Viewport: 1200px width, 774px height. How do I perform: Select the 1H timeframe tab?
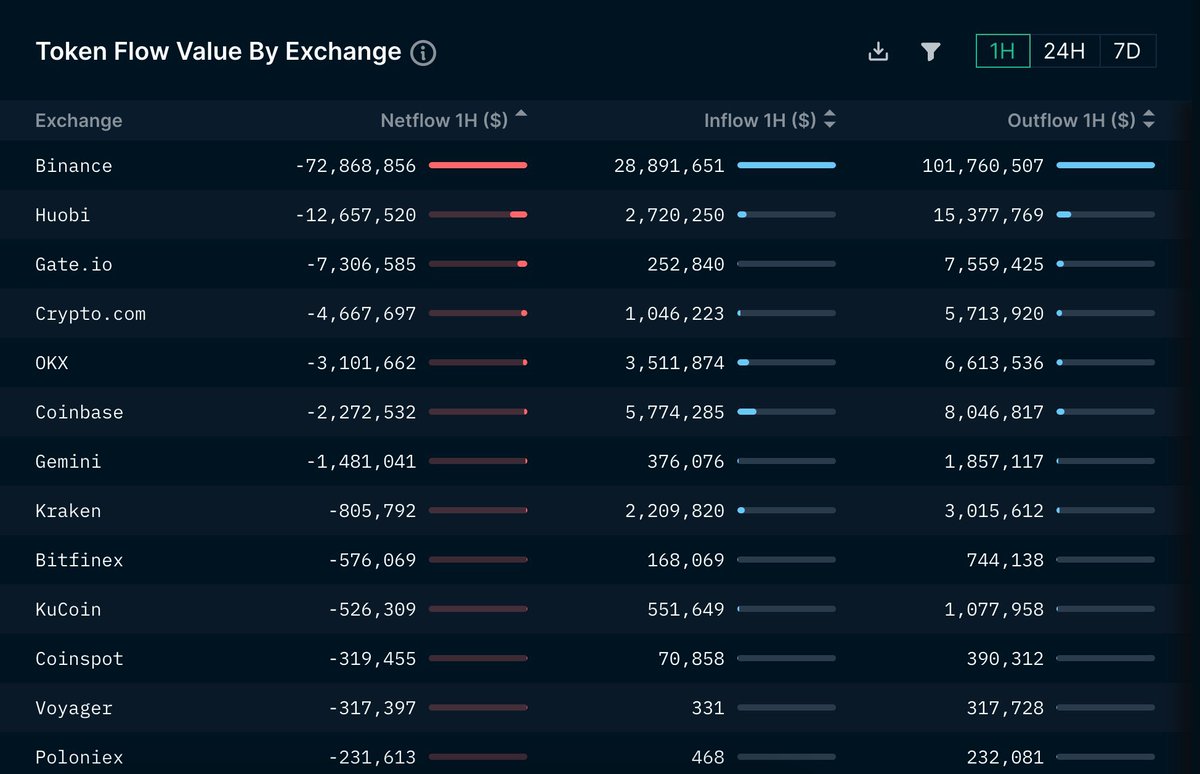click(1001, 50)
